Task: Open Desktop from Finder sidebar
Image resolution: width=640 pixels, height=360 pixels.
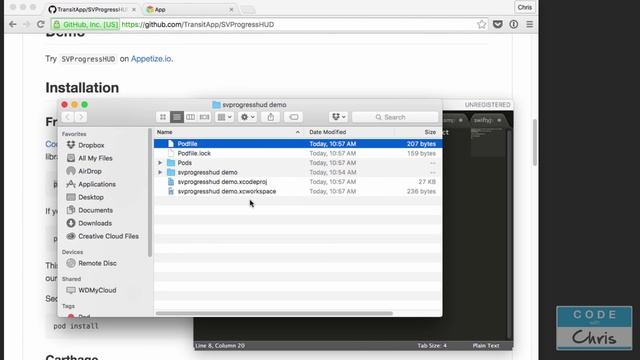Action: [x=91, y=197]
